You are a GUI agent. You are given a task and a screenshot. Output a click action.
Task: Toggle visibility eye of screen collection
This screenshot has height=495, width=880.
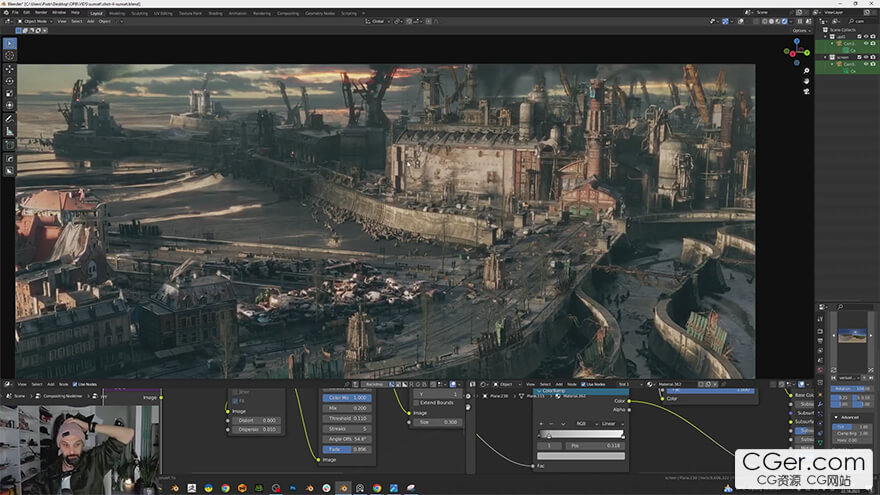click(866, 57)
